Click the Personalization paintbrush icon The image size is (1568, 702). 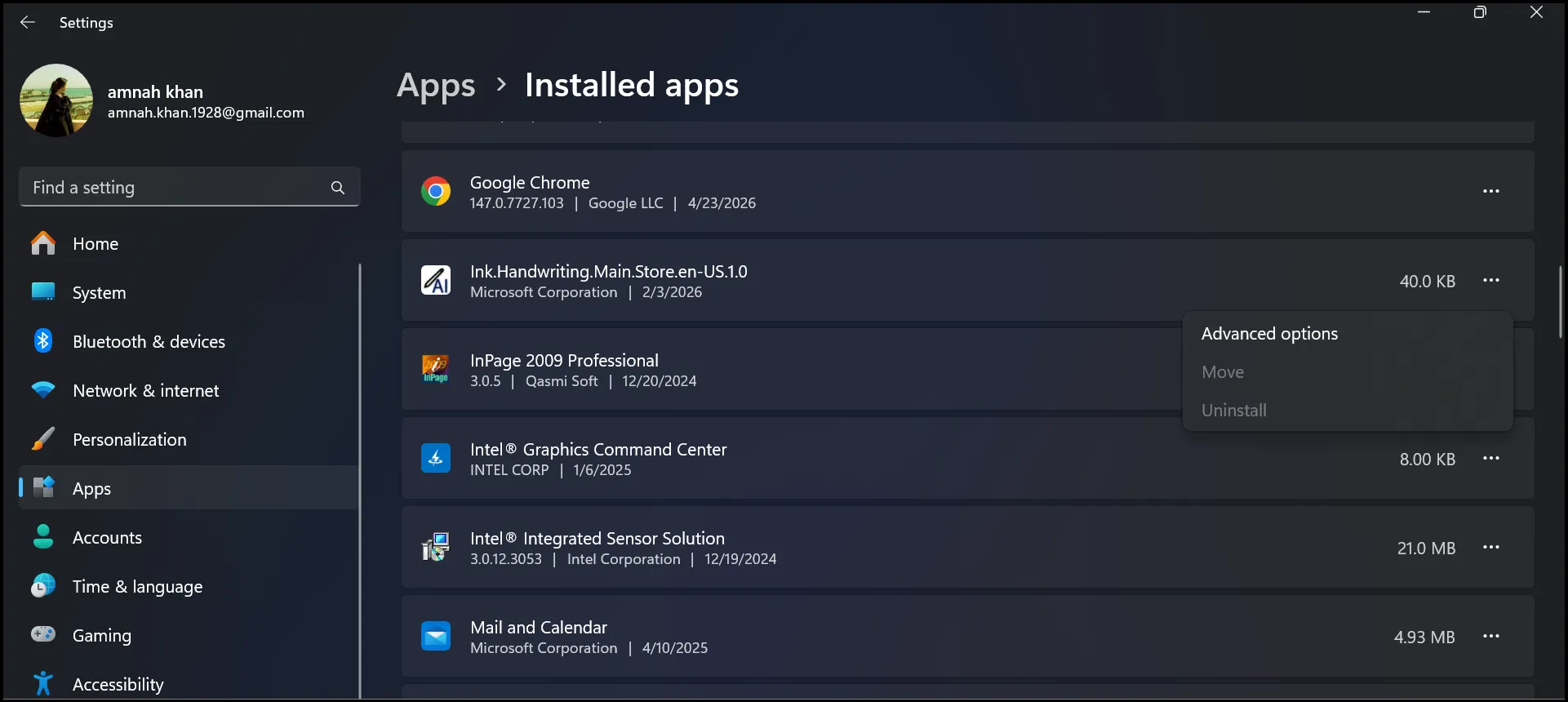pyautogui.click(x=43, y=439)
